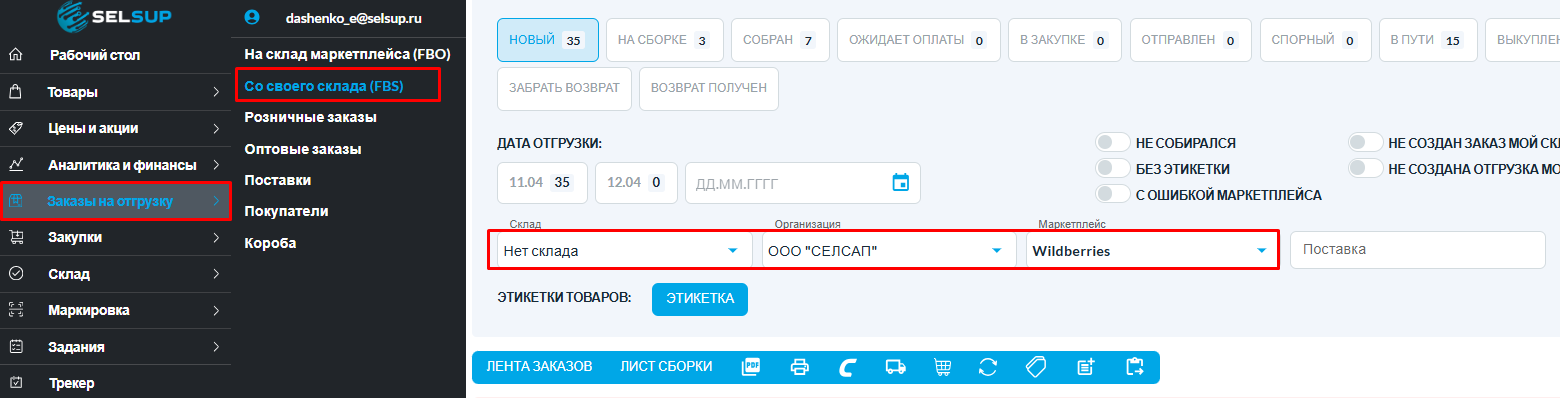Image resolution: width=1560 pixels, height=398 pixels.
Task: Select the СПОРНЫЙ status tab
Action: point(1315,40)
